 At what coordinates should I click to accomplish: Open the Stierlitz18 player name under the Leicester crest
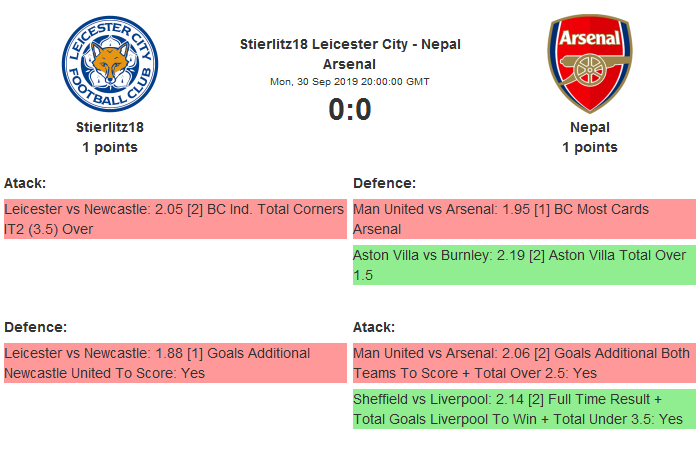(110, 128)
